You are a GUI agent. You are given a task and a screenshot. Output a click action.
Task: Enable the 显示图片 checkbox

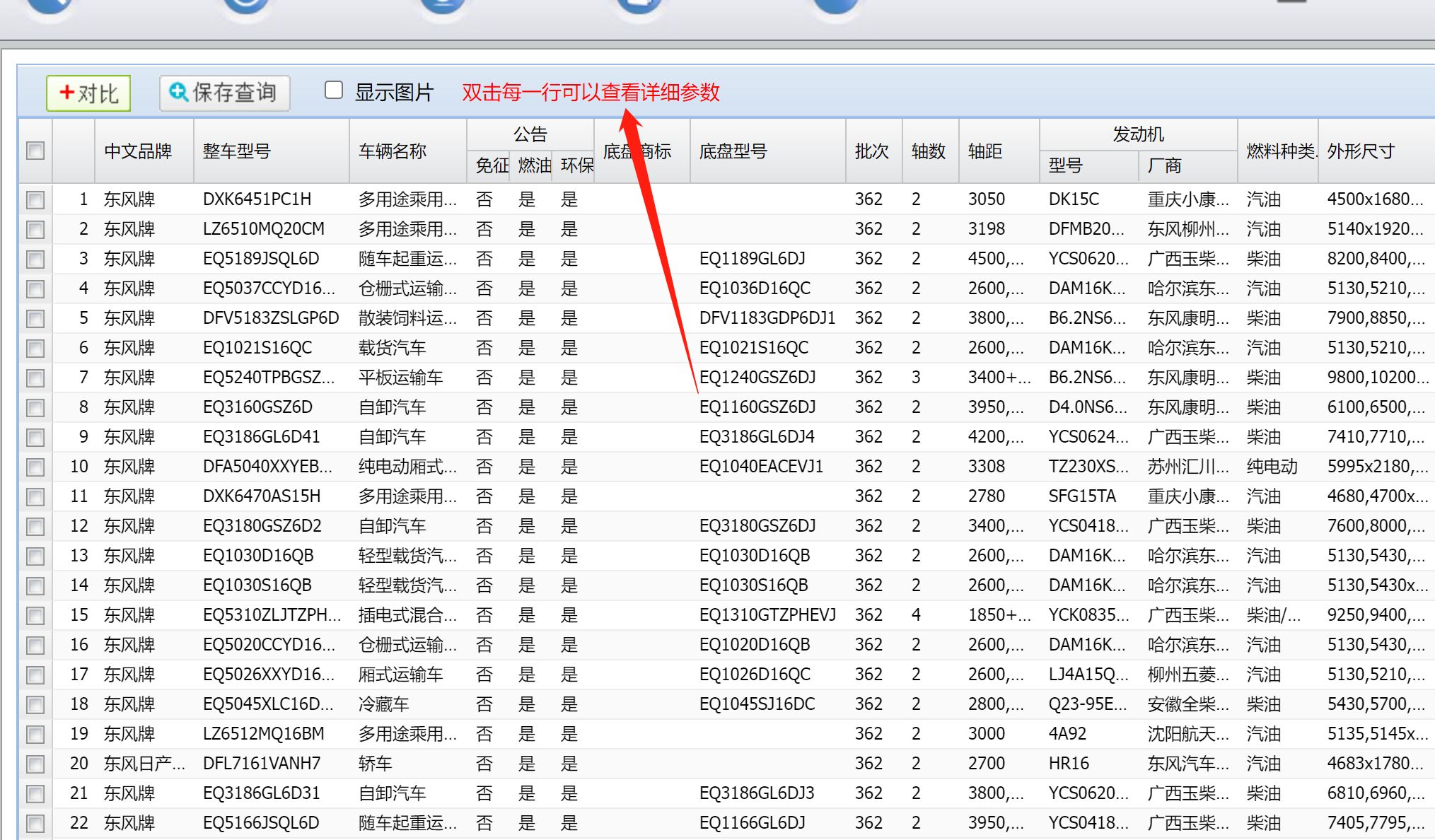tap(334, 91)
